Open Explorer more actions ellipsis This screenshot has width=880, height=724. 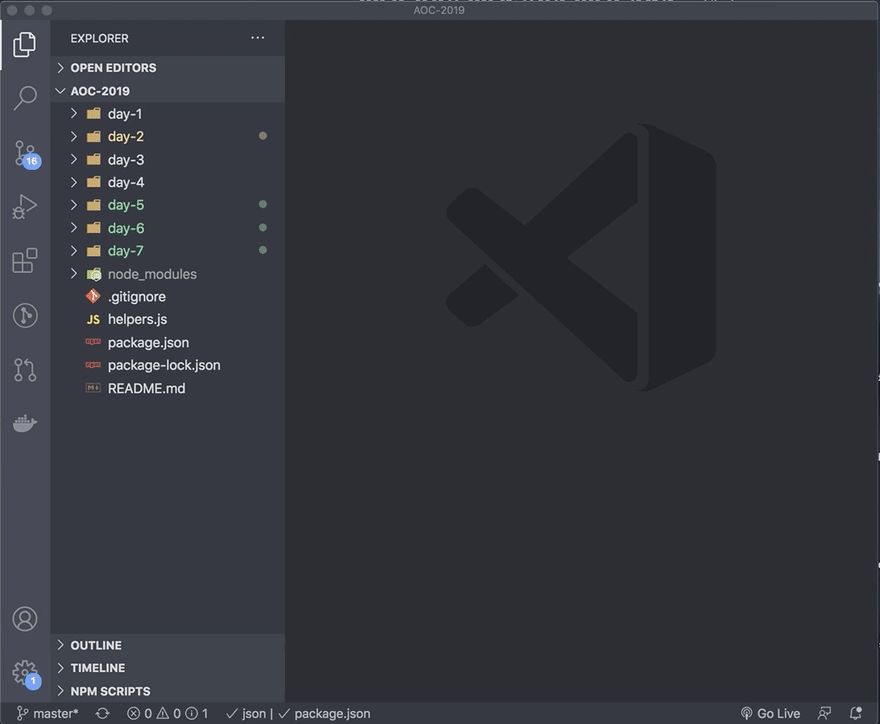tap(258, 38)
